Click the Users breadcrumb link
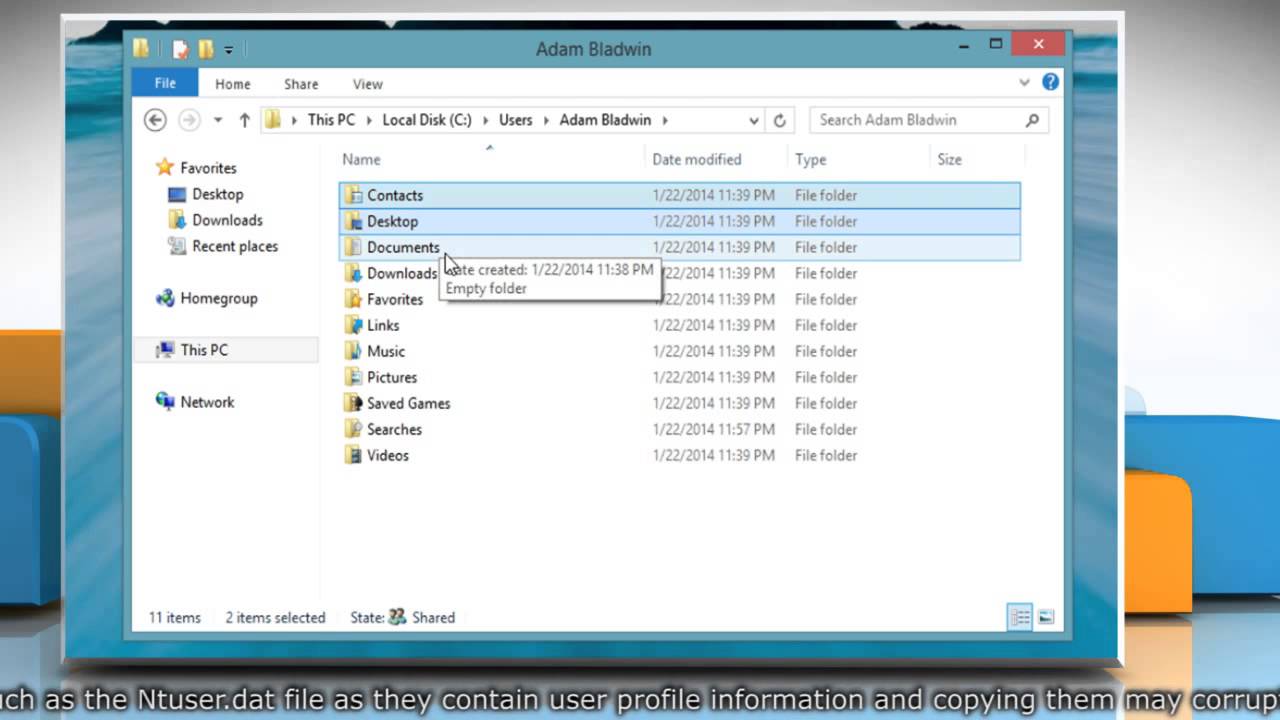Viewport: 1280px width, 720px height. [x=515, y=119]
